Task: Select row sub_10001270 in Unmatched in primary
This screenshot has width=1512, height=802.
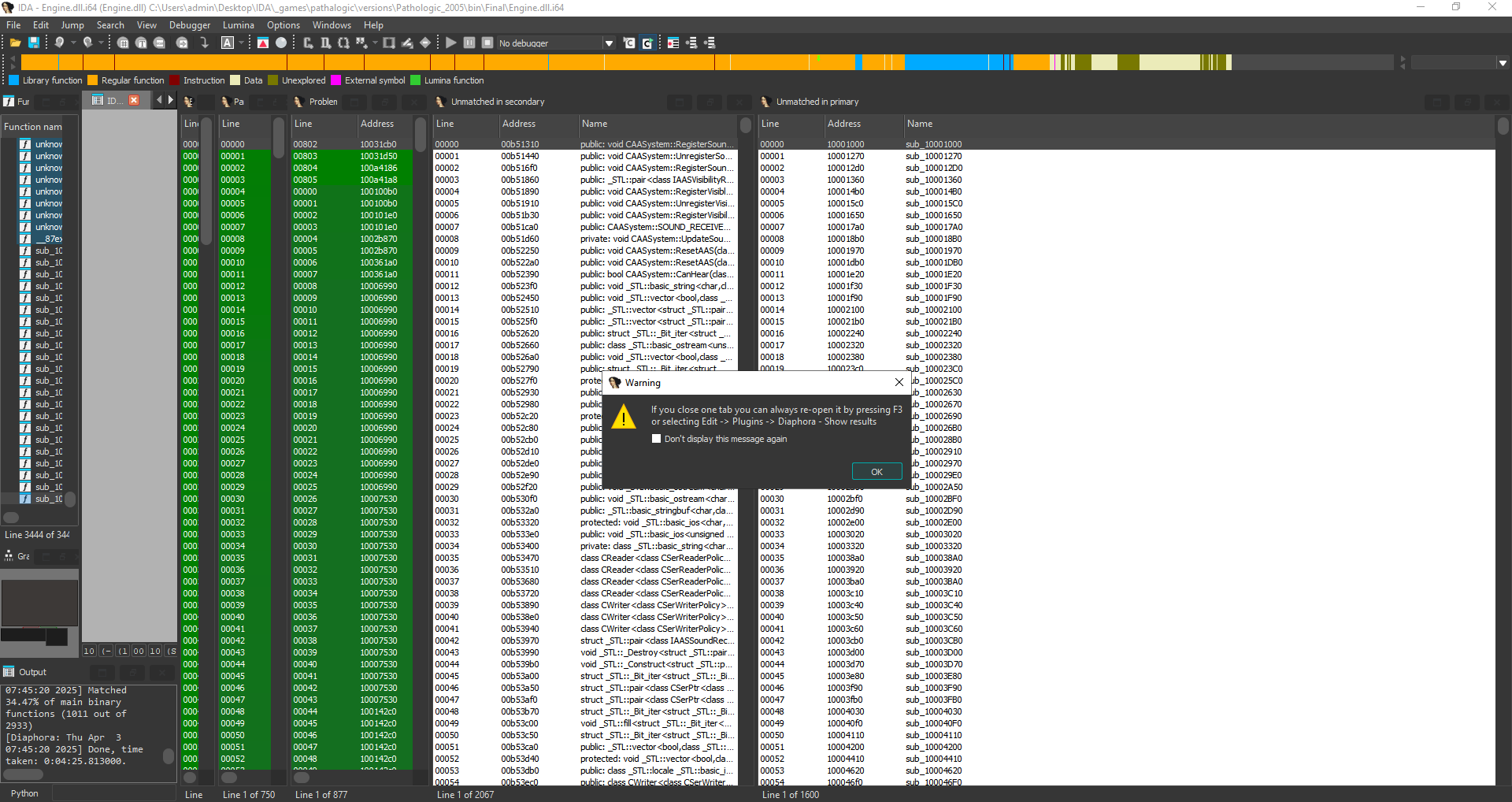Action: (1126, 156)
